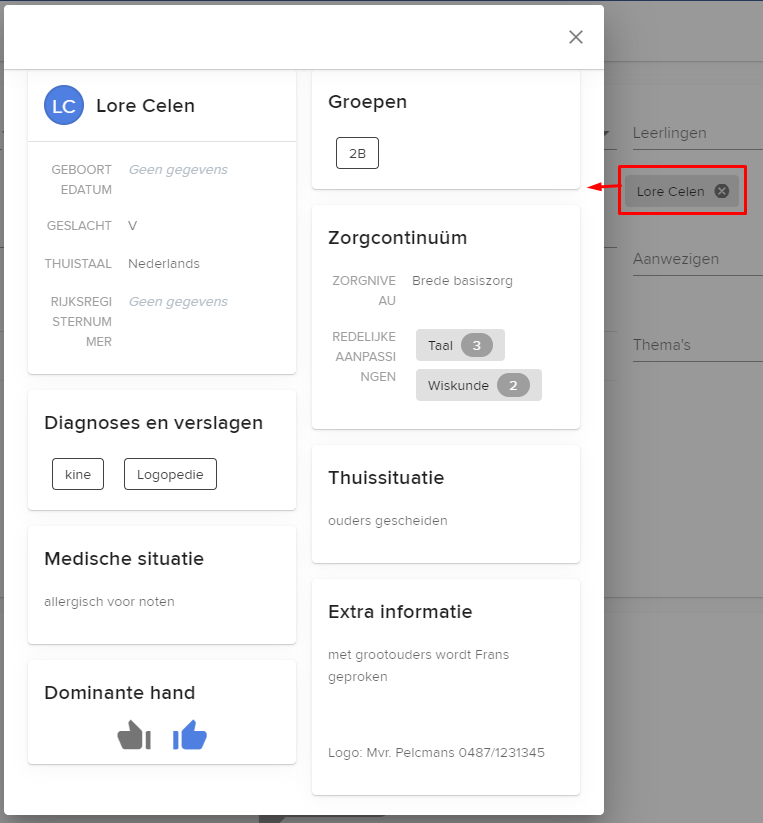Click the Medische situatie heading
Screen dimensions: 763x823
point(124,558)
